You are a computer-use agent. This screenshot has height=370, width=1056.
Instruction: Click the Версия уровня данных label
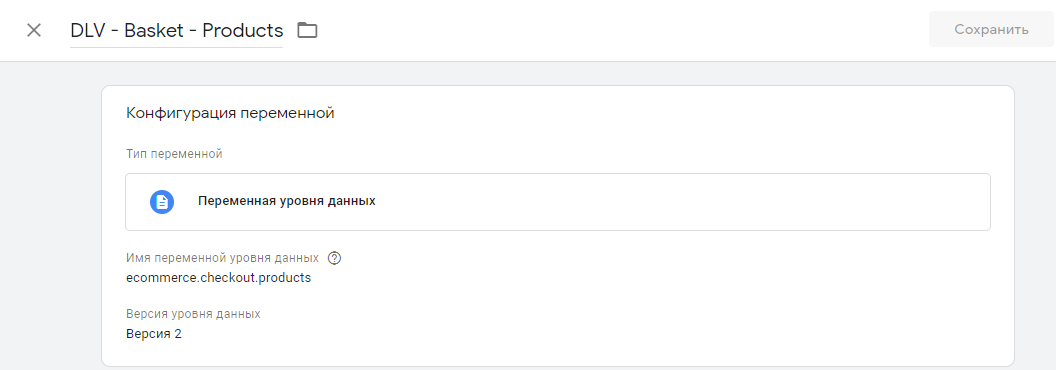(193, 314)
